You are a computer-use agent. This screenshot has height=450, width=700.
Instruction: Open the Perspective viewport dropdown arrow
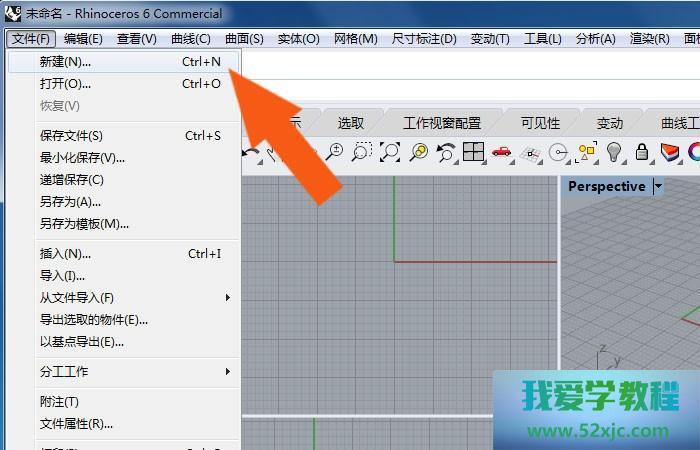point(658,186)
